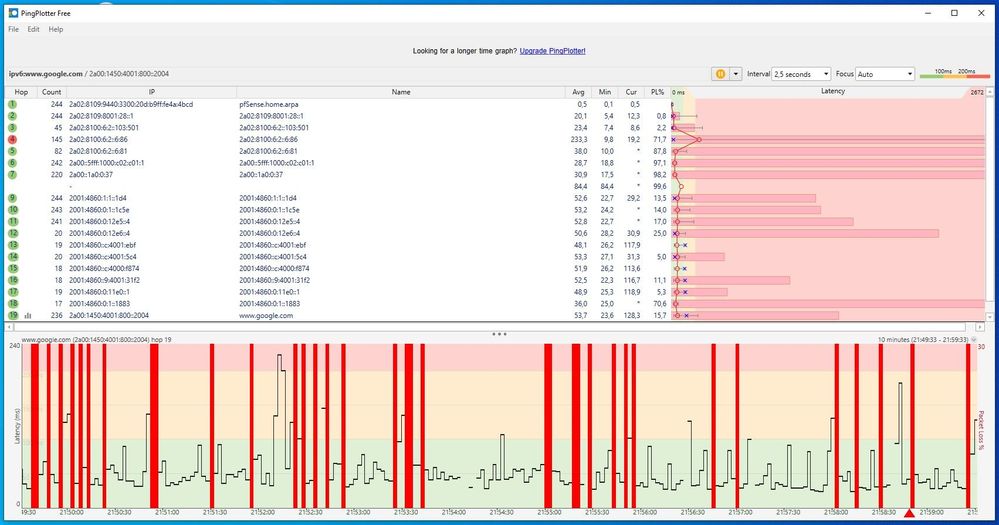This screenshot has width=999, height=525.
Task: Click the hop list vertical scrollbar down arrow
Action: point(989,317)
